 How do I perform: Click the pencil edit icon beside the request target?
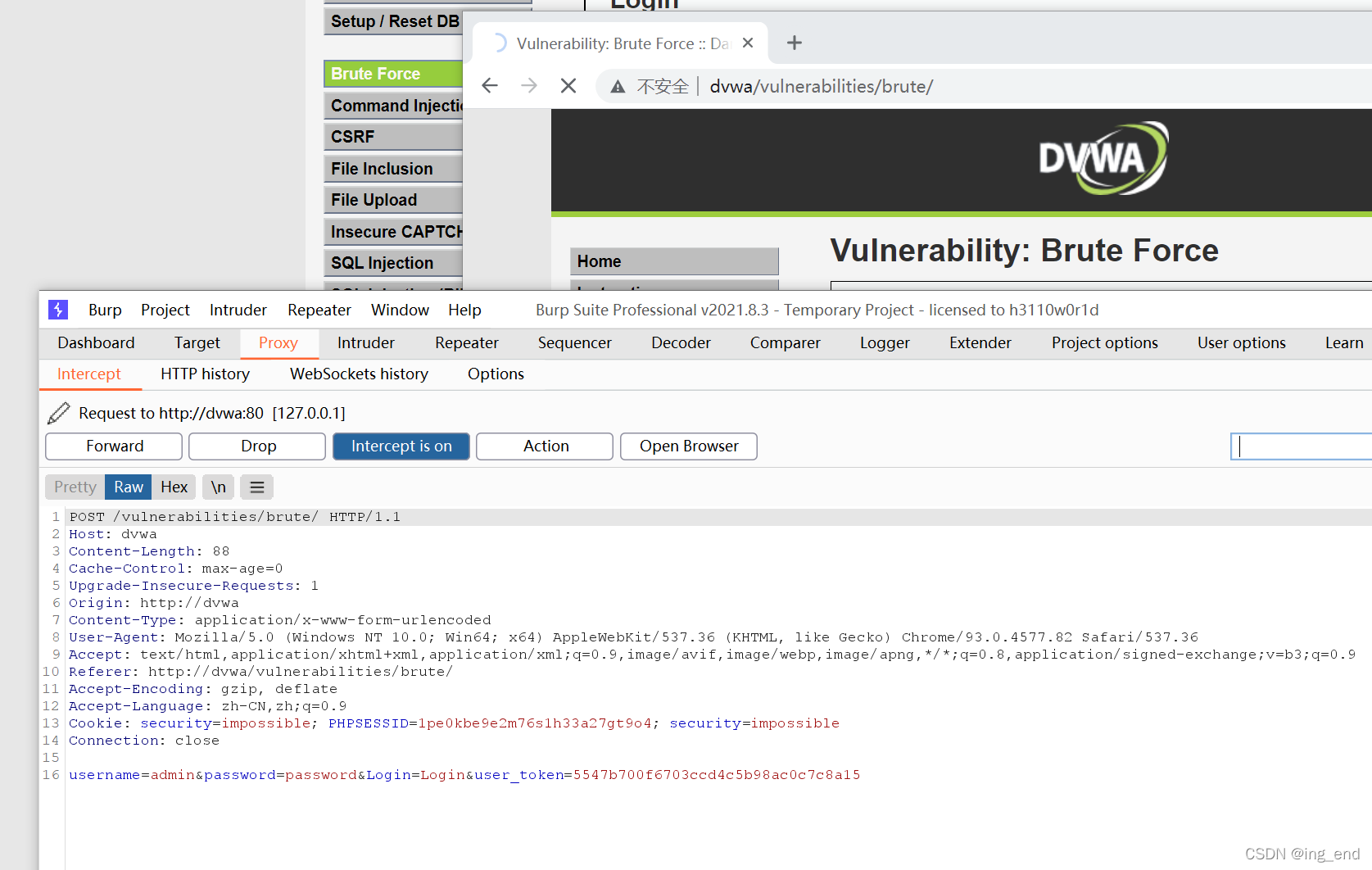[59, 413]
